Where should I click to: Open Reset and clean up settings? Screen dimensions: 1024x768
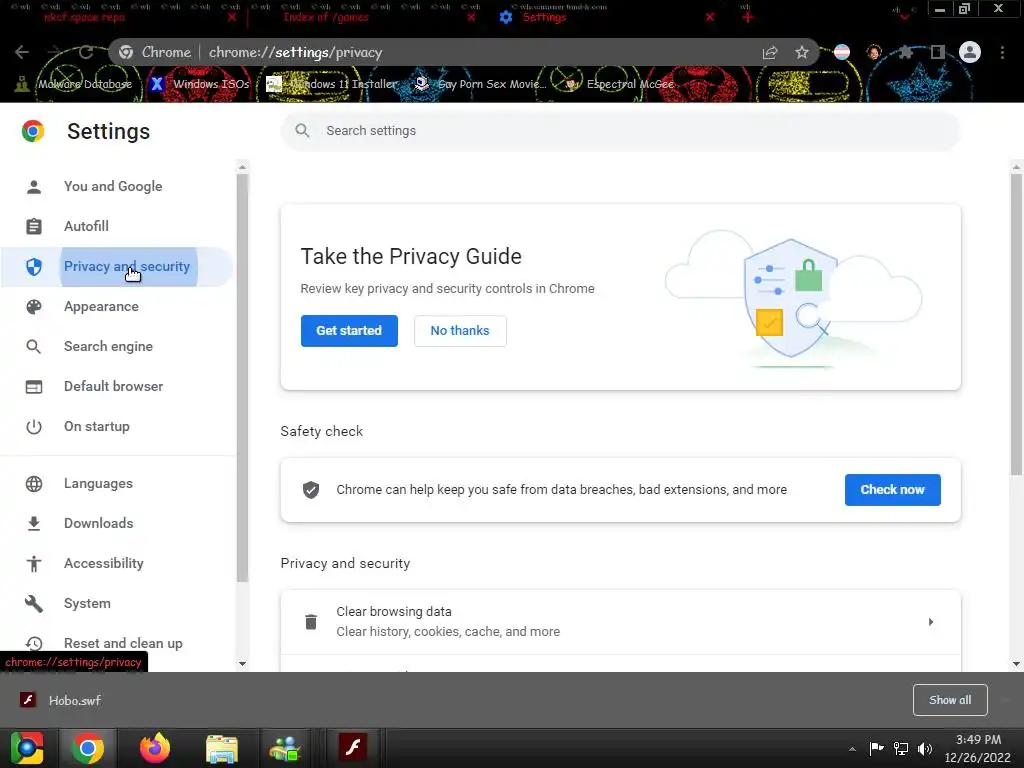click(x=123, y=643)
